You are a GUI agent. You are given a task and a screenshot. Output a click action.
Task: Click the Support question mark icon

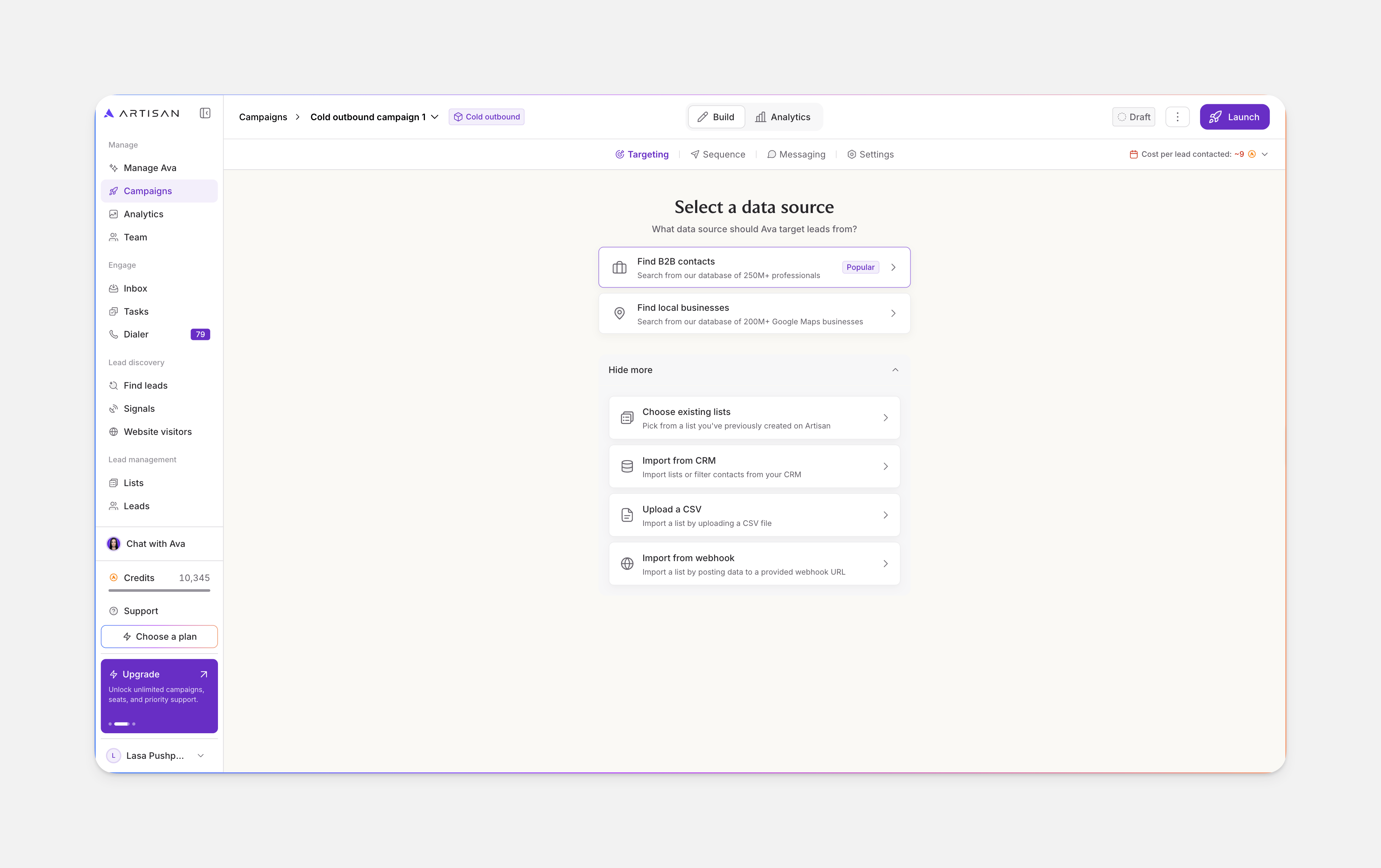(x=113, y=611)
